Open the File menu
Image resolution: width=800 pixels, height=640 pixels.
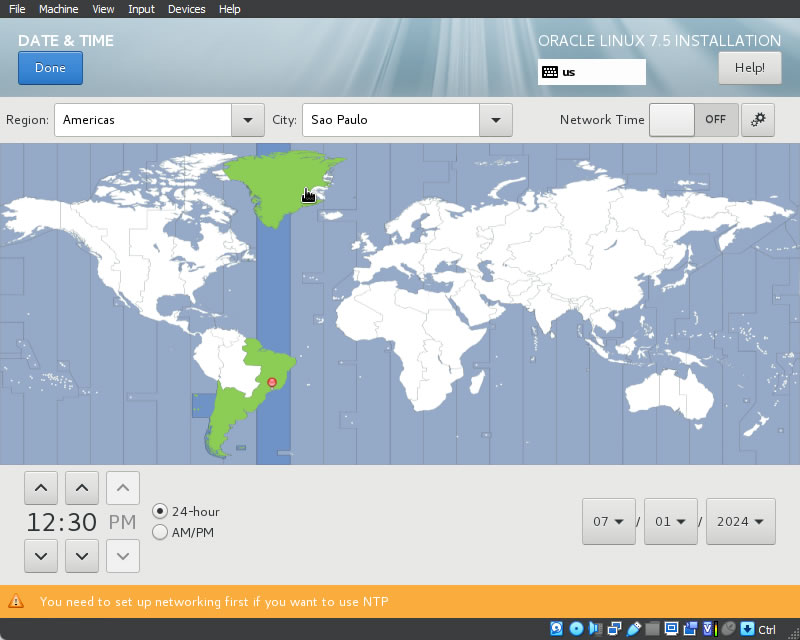(17, 9)
